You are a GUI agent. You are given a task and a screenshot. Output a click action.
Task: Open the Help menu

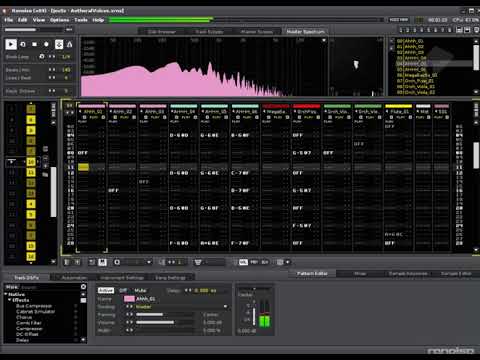tap(98, 20)
